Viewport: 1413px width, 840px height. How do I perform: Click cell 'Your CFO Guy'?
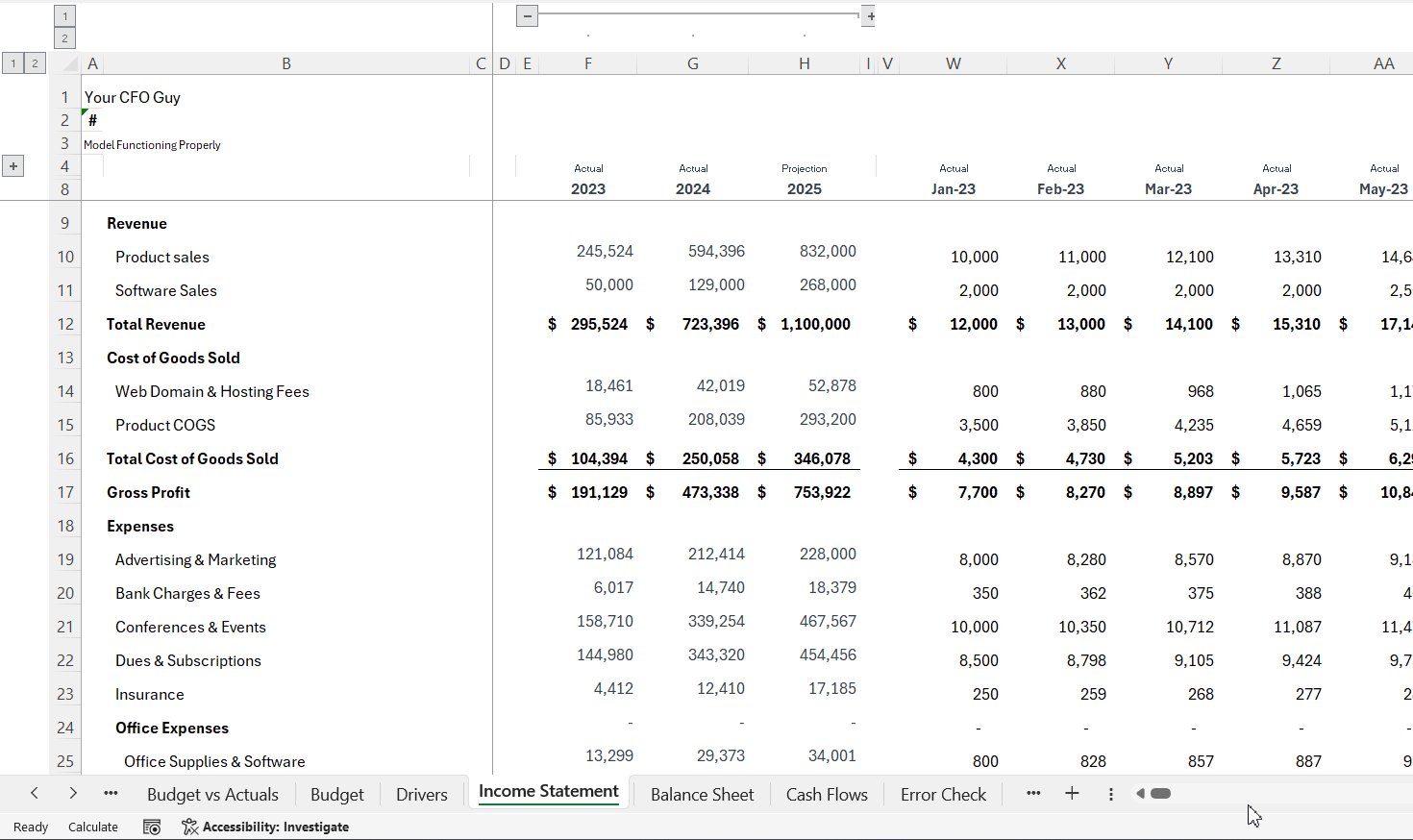133,97
